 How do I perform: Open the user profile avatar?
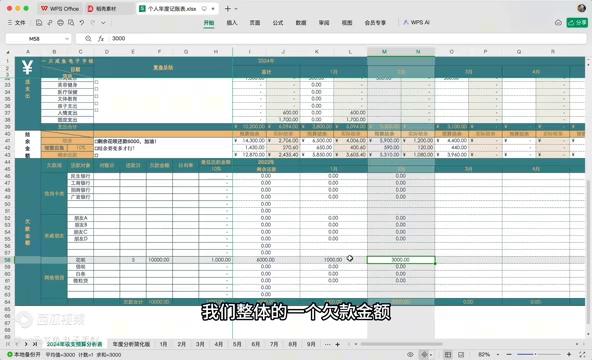[x=581, y=8]
